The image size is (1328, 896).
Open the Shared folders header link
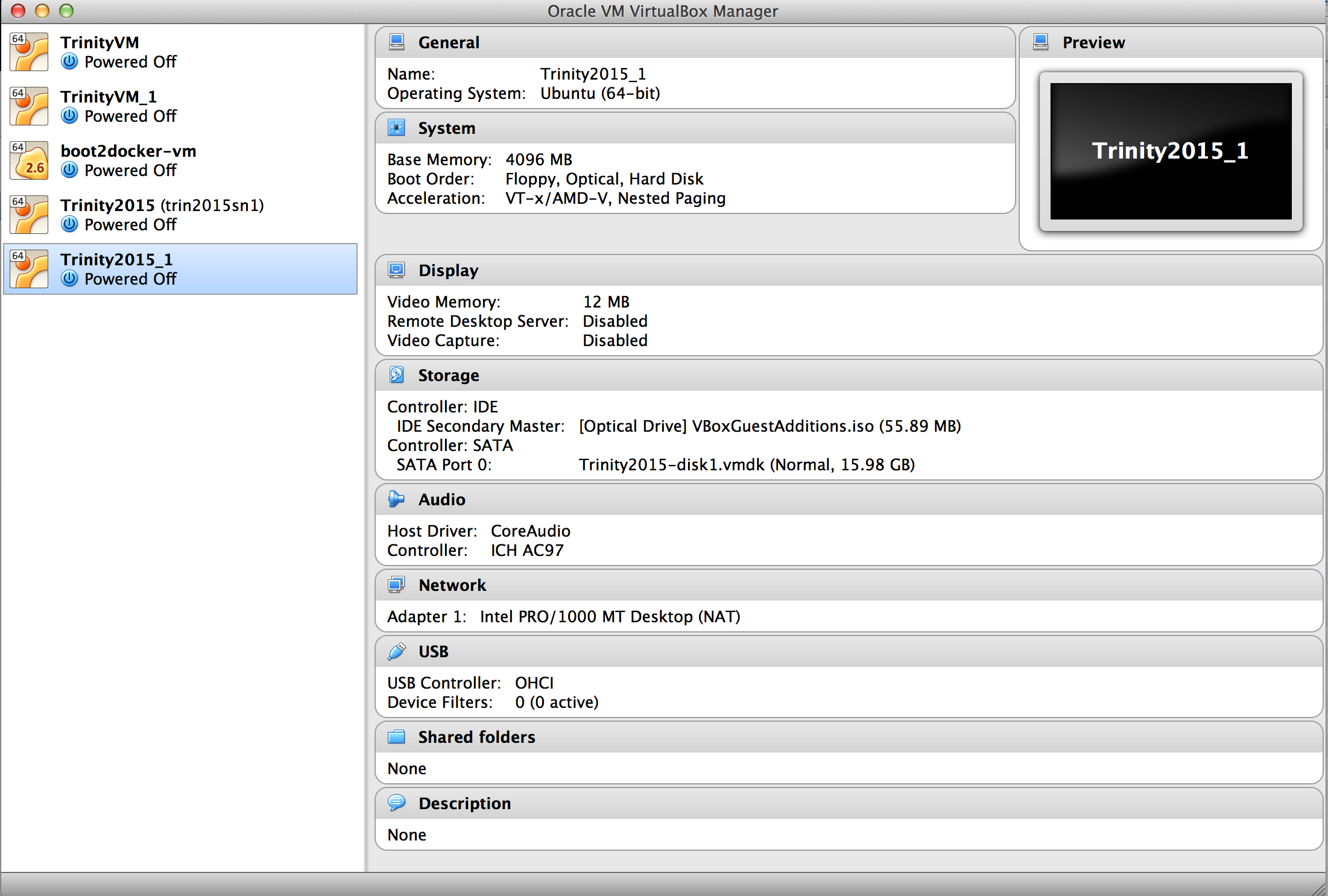coord(476,737)
